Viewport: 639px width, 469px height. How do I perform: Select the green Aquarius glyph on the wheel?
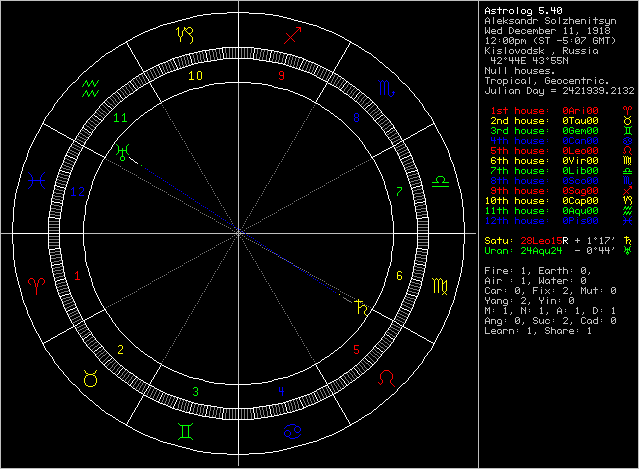(x=90, y=87)
